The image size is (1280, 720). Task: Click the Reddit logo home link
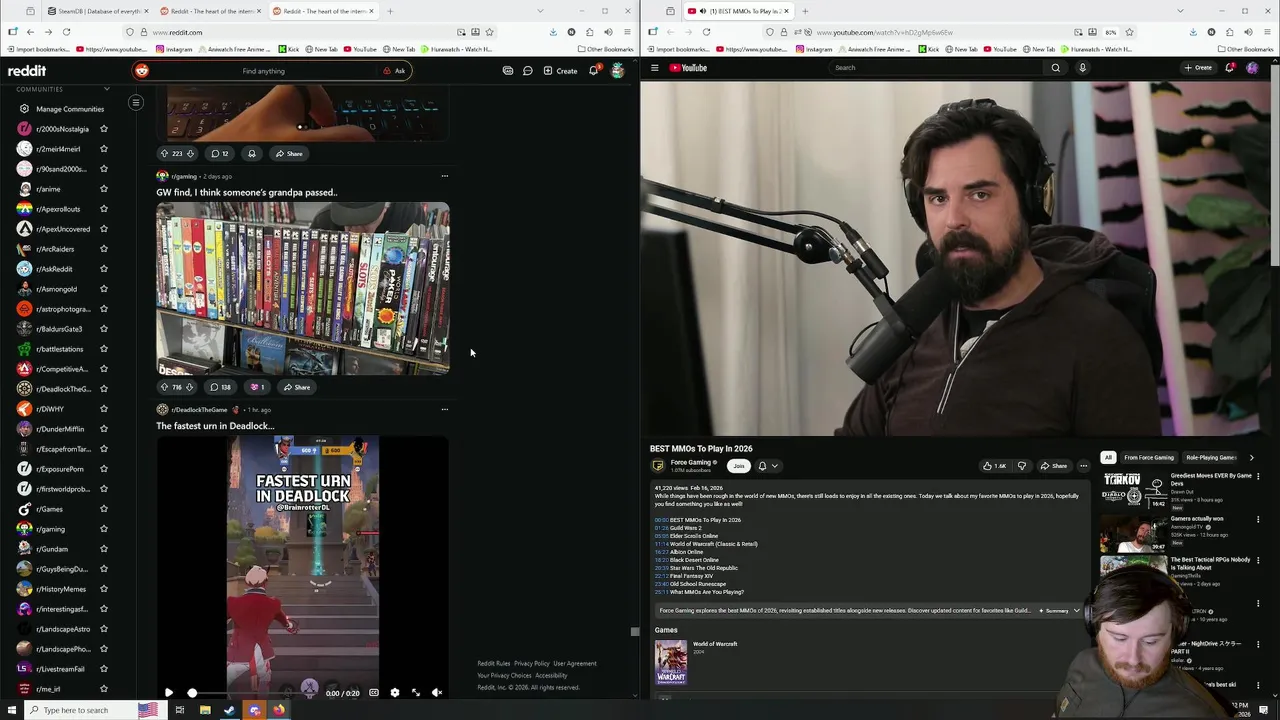coord(27,71)
